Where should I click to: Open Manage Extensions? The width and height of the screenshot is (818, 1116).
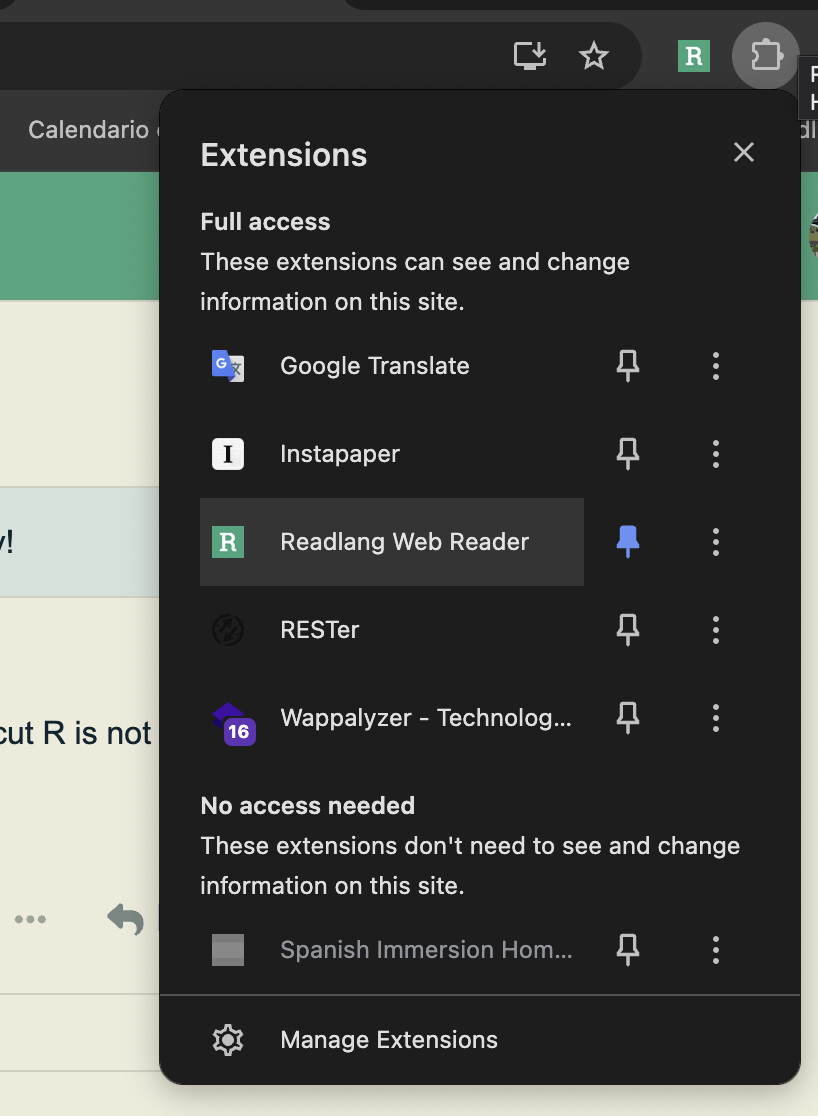[388, 1040]
